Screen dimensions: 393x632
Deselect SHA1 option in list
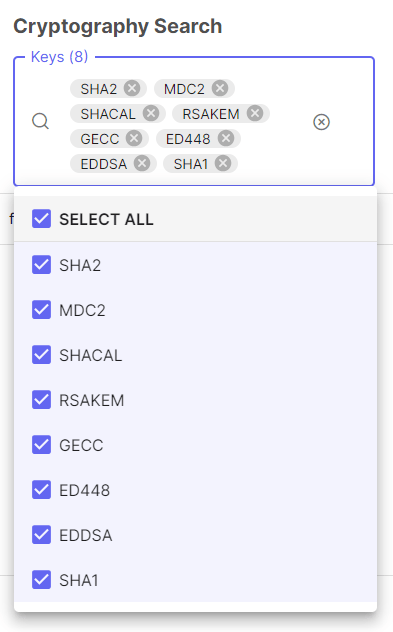pyautogui.click(x=42, y=580)
